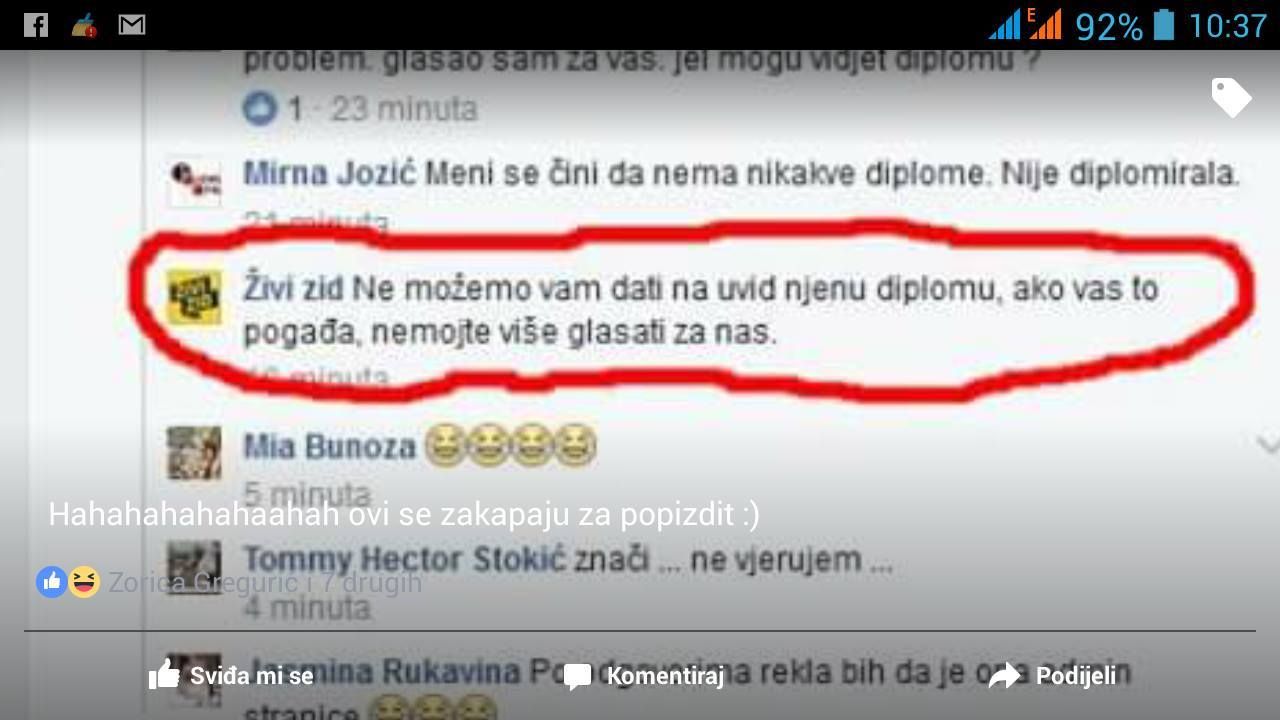Open Mia Bunoza profile picture
The height and width of the screenshot is (720, 1280).
coord(193,453)
